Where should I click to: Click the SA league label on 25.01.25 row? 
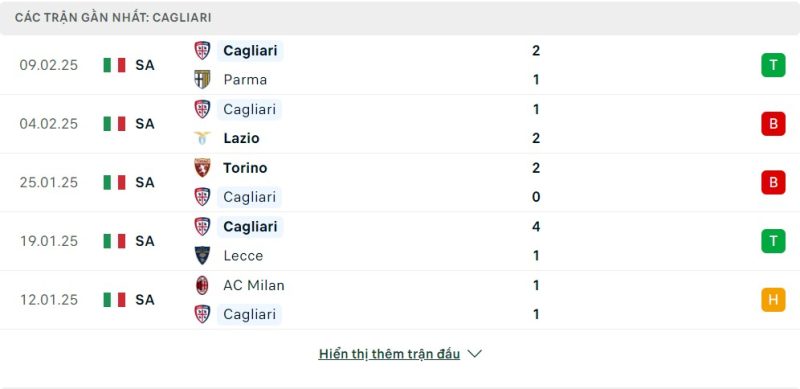(x=145, y=182)
